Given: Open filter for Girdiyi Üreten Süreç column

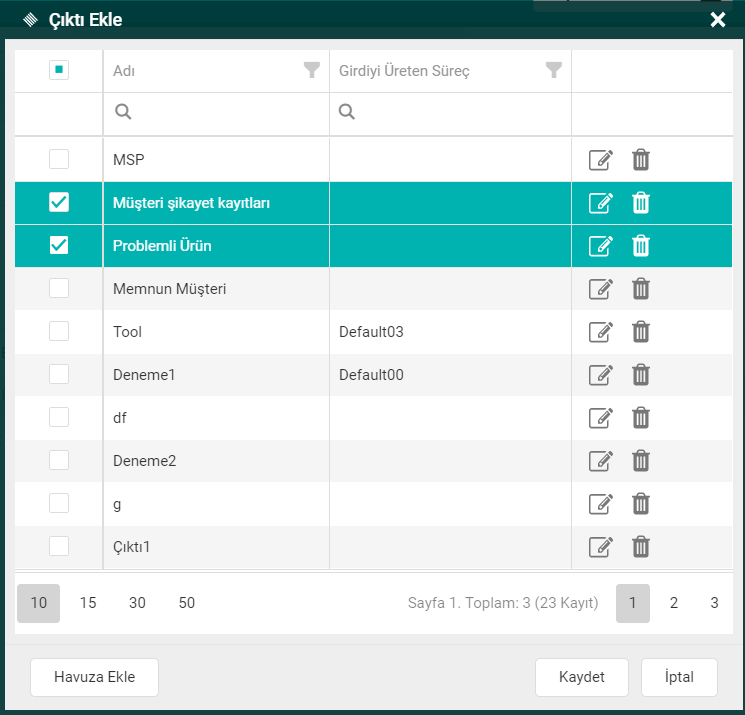Looking at the screenshot, I should click(553, 70).
